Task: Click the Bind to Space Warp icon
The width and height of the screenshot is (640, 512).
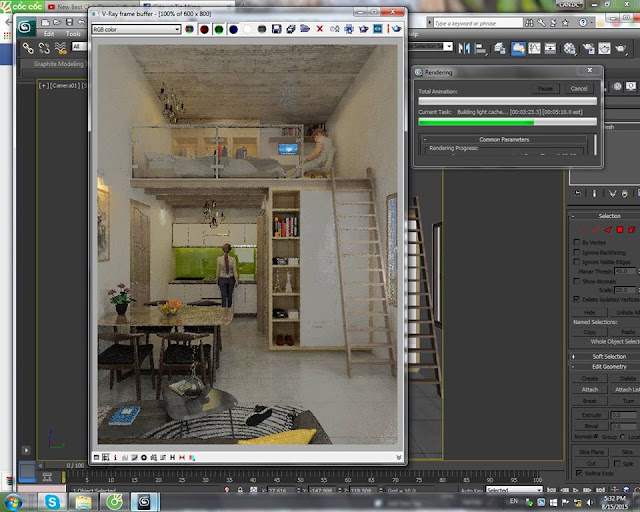Action: (x=60, y=48)
